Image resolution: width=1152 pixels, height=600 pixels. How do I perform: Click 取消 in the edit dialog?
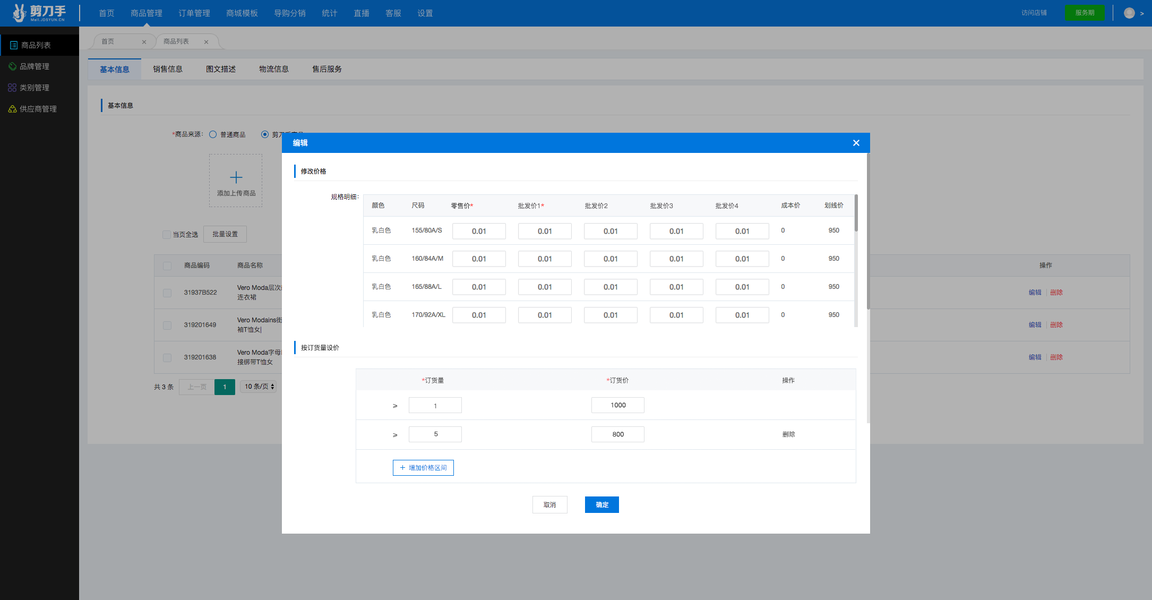tap(550, 505)
